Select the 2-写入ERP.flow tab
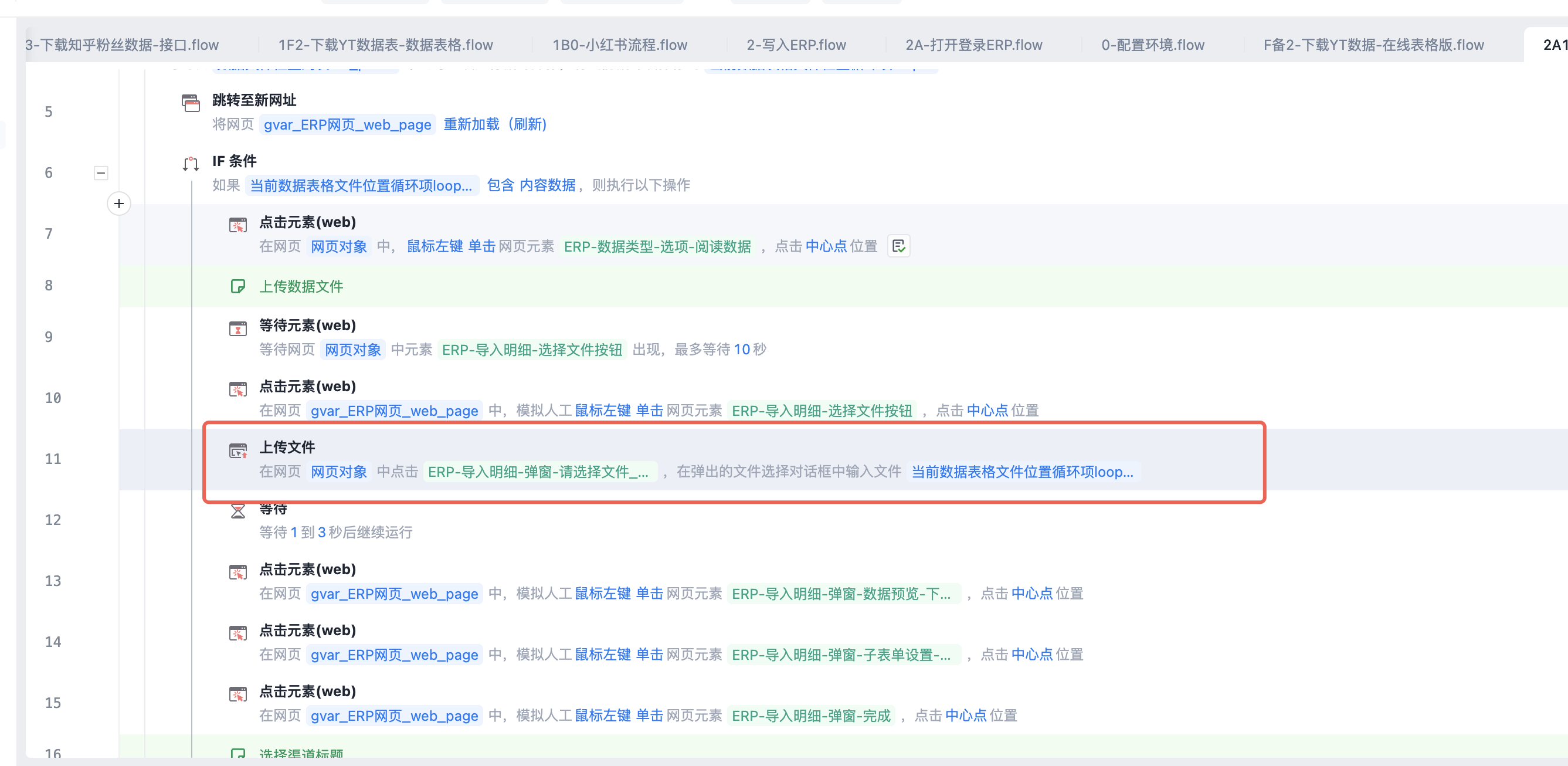The height and width of the screenshot is (766, 1568). [x=796, y=45]
